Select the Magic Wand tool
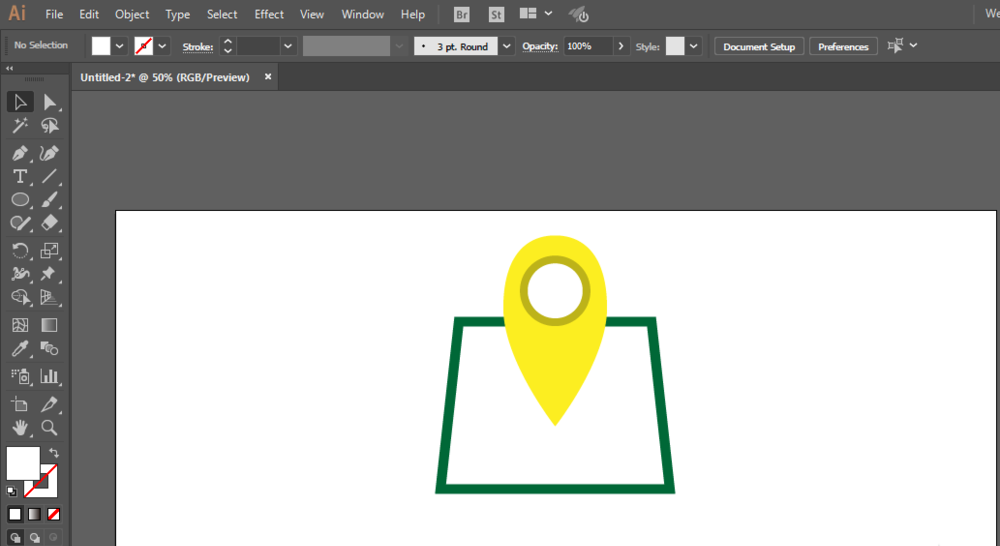The width and height of the screenshot is (1000, 546). (x=20, y=126)
